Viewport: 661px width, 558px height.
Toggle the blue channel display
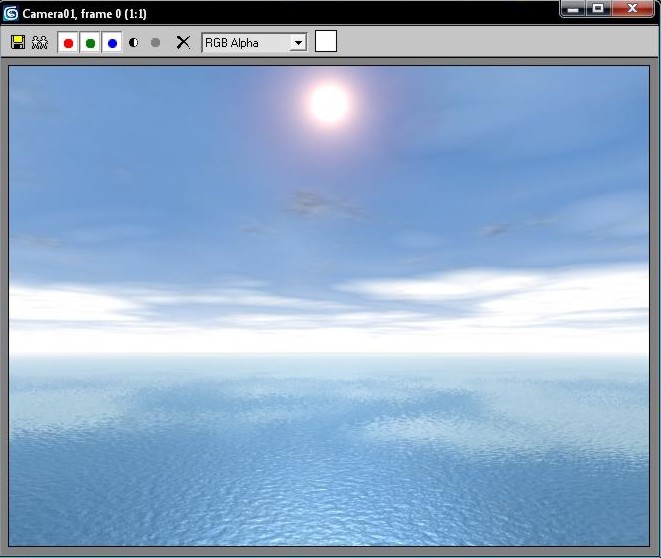coord(112,43)
